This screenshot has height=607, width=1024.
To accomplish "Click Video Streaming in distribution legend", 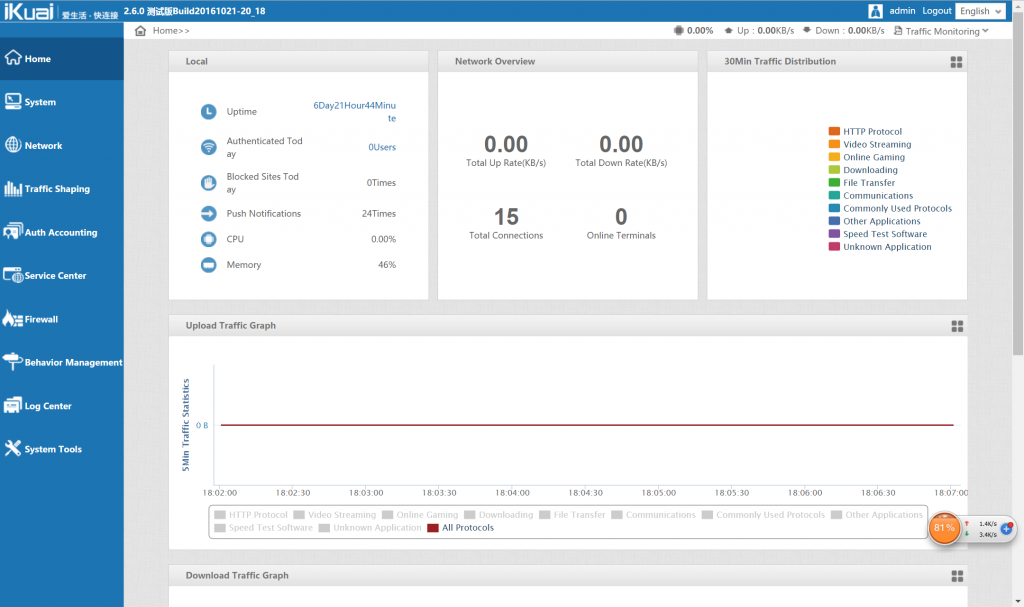I will 870,144.
